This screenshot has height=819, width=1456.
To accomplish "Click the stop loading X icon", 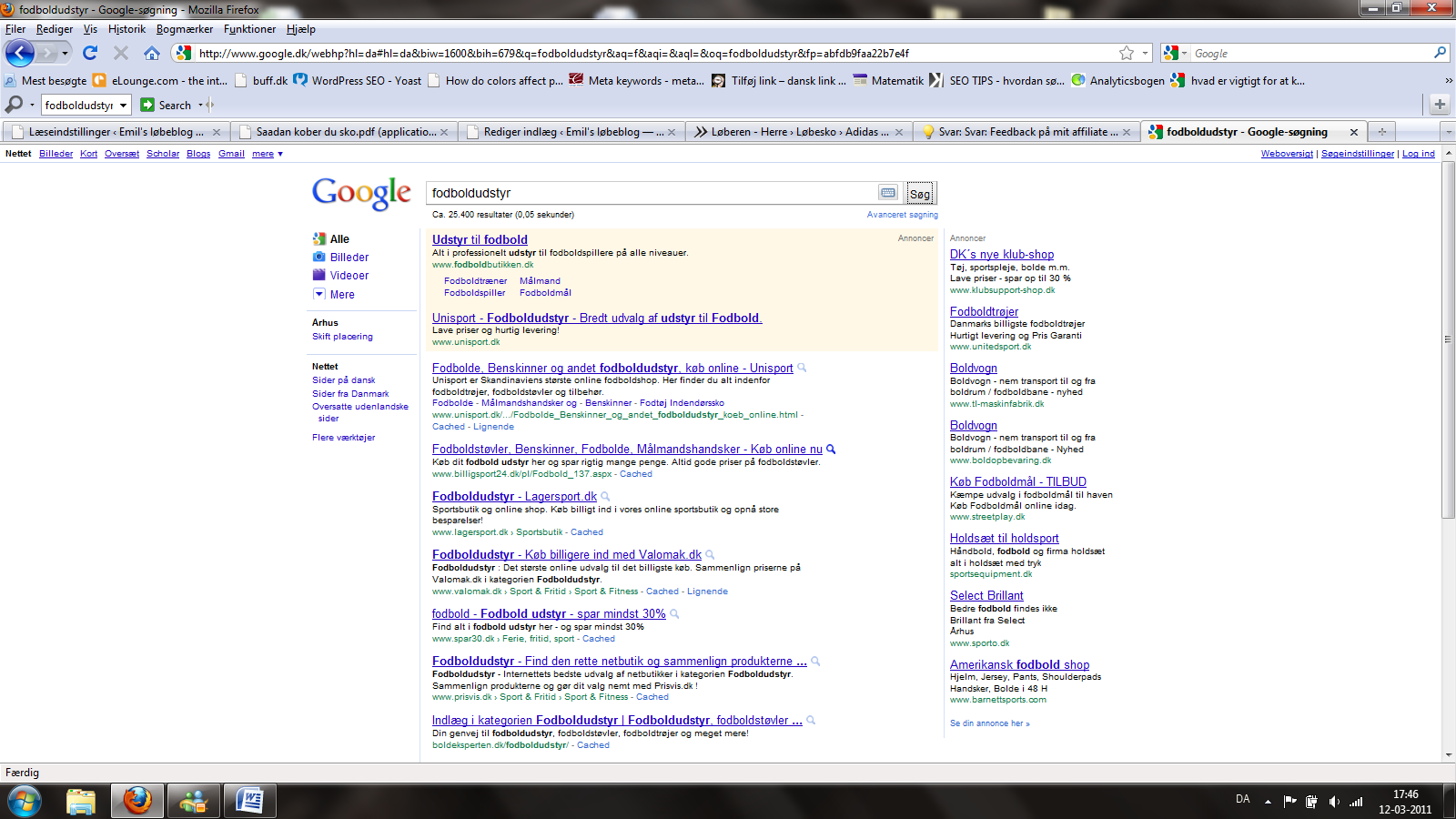I will (121, 53).
